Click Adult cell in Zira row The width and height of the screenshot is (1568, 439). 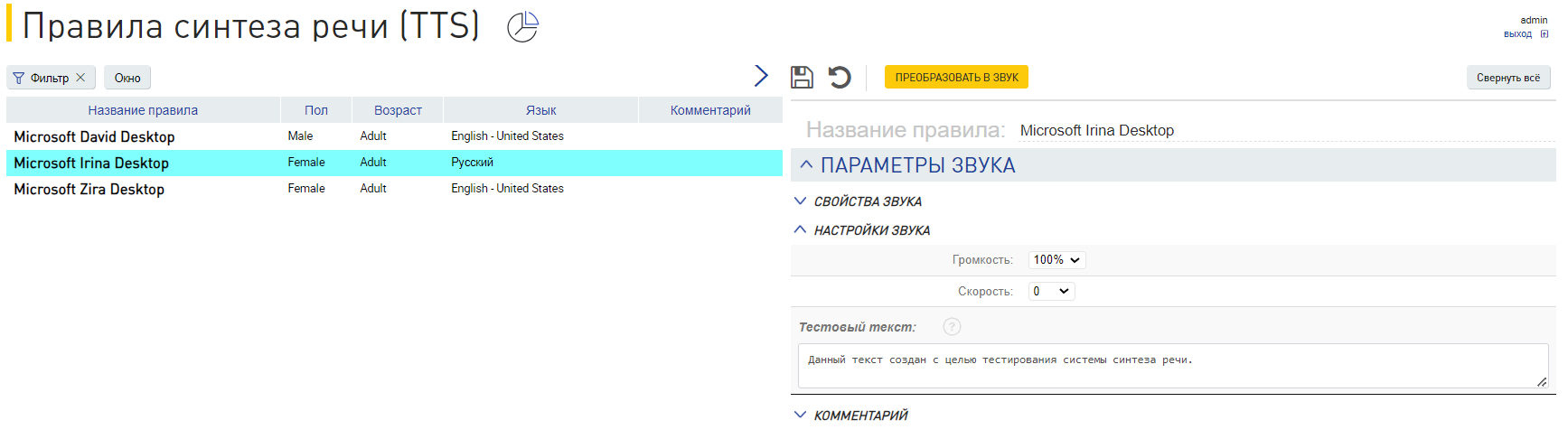coord(373,189)
